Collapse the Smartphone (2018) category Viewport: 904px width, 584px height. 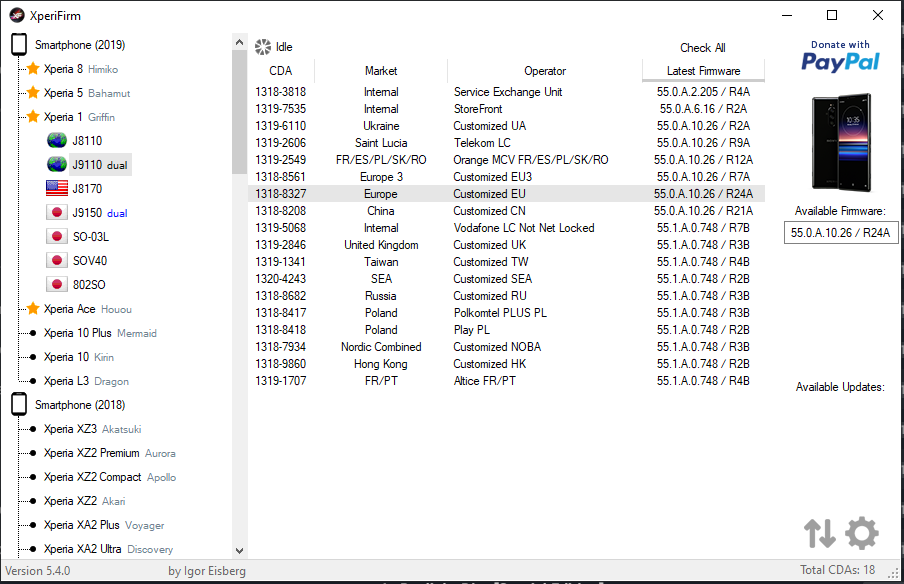[80, 405]
